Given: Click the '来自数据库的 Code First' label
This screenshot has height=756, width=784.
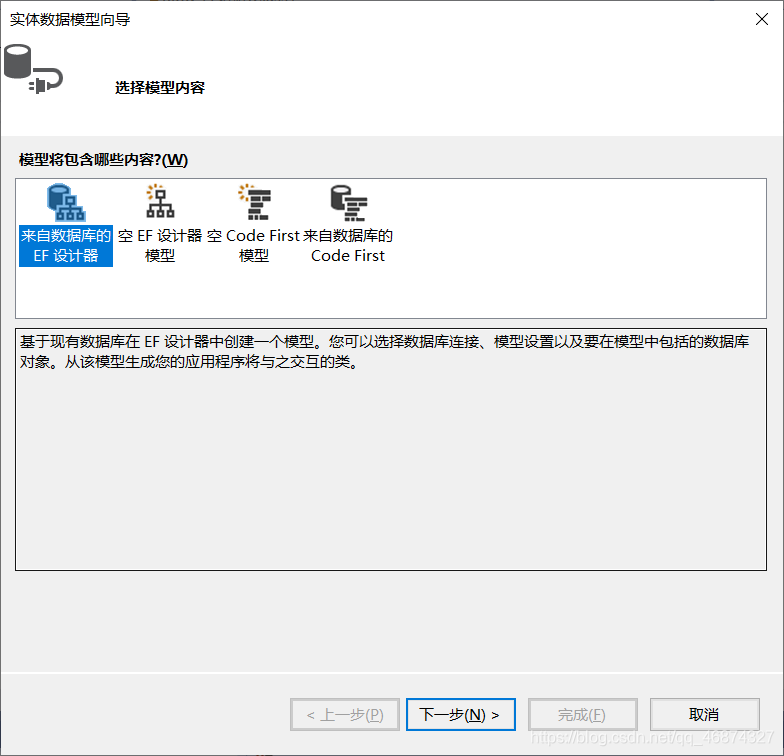Looking at the screenshot, I should [x=348, y=246].
